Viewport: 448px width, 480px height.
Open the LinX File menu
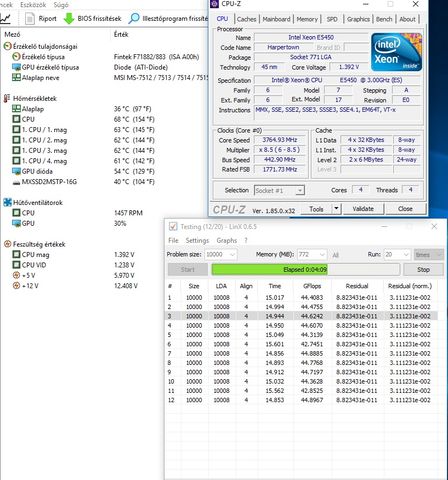[x=173, y=240]
